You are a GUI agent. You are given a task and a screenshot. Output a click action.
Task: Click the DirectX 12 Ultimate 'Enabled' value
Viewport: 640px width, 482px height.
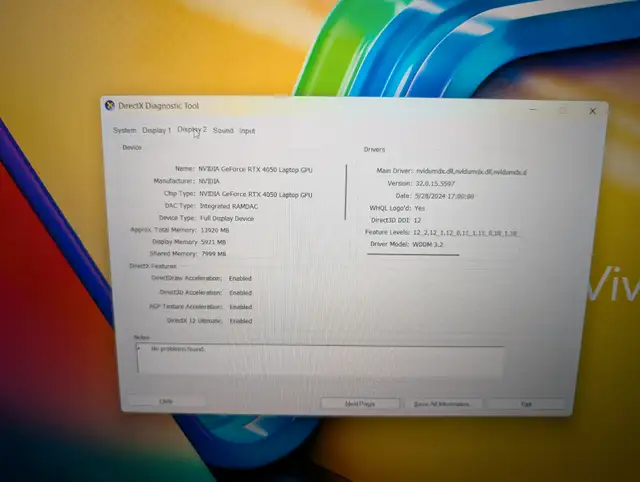[x=241, y=321]
